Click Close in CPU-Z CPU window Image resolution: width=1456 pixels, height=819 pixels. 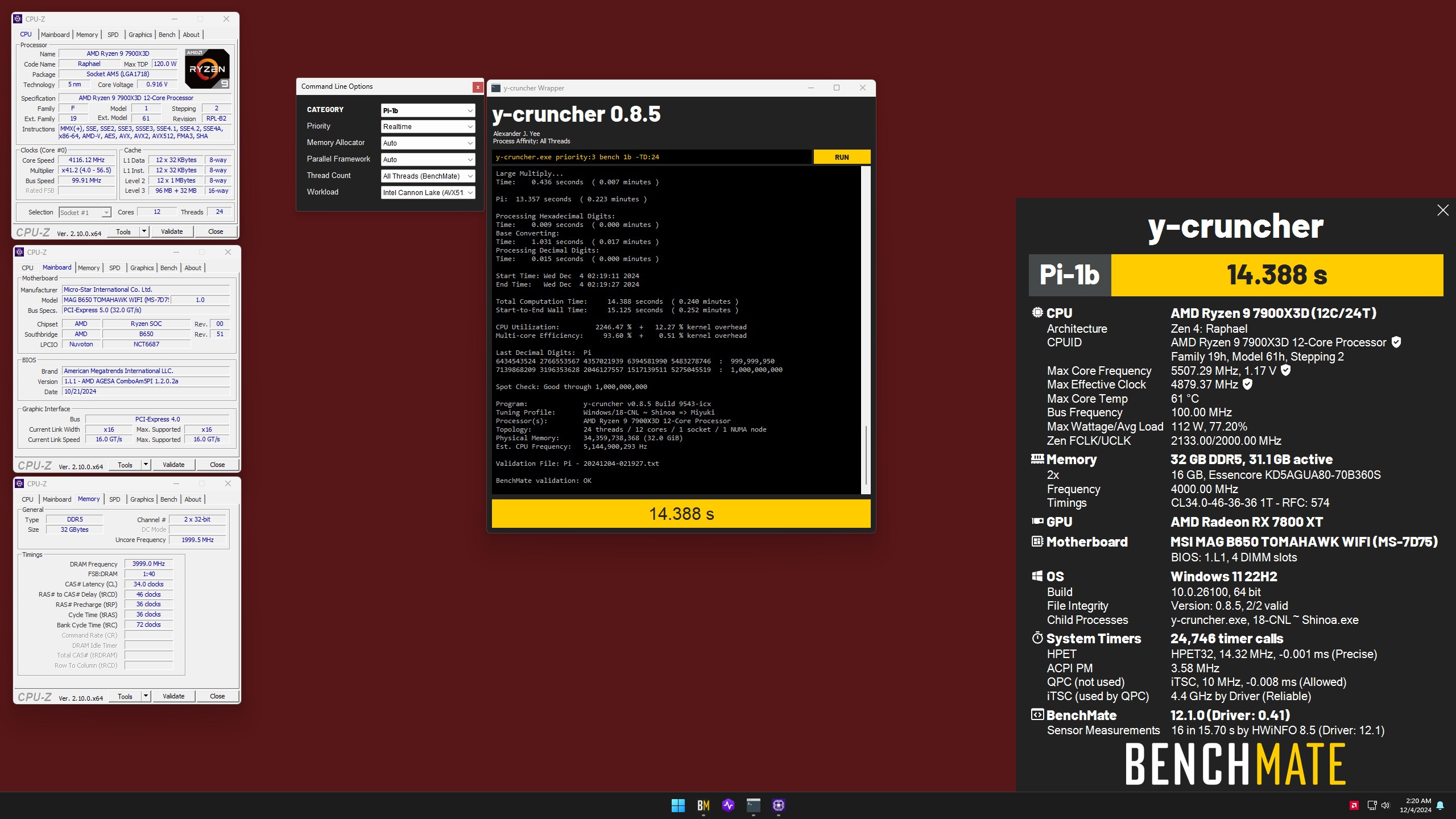[x=216, y=231]
